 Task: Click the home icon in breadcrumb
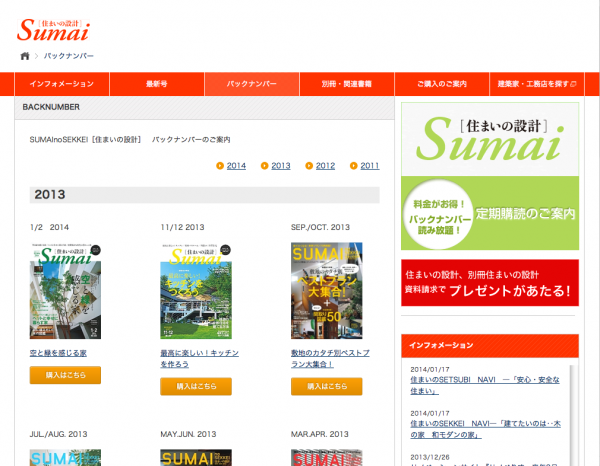point(25,56)
